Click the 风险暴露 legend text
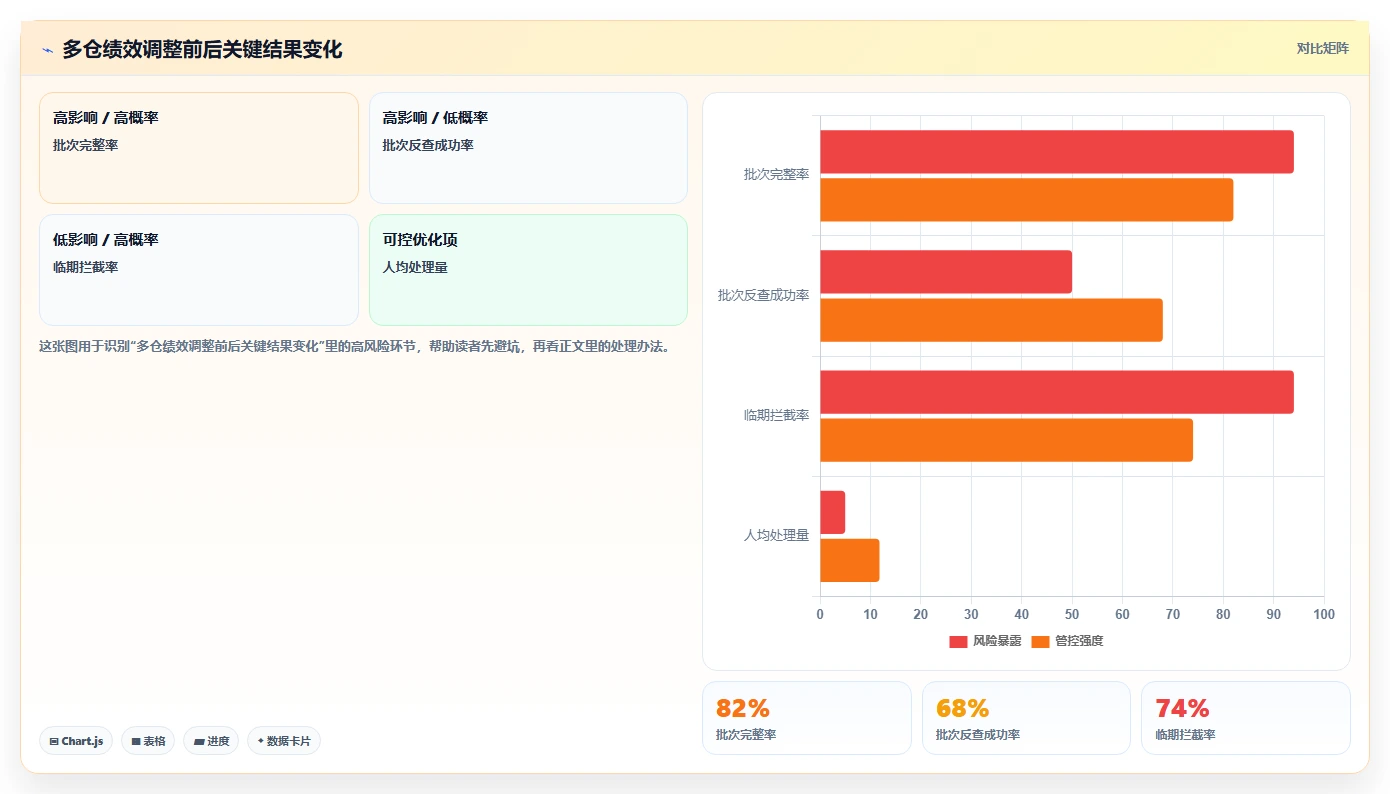The image size is (1390, 794). pyautogui.click(x=997, y=641)
